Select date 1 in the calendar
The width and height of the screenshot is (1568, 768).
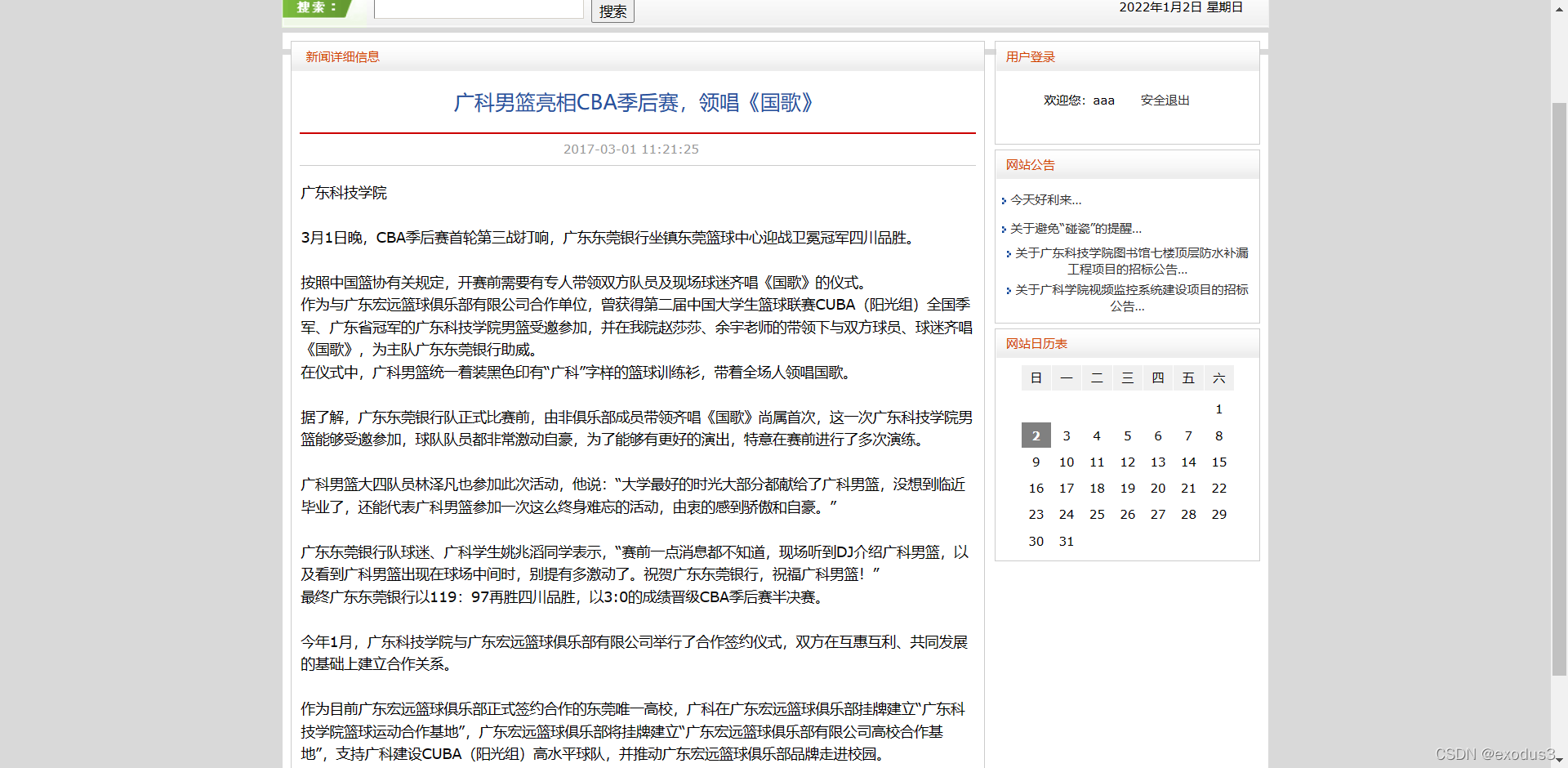click(x=1218, y=409)
